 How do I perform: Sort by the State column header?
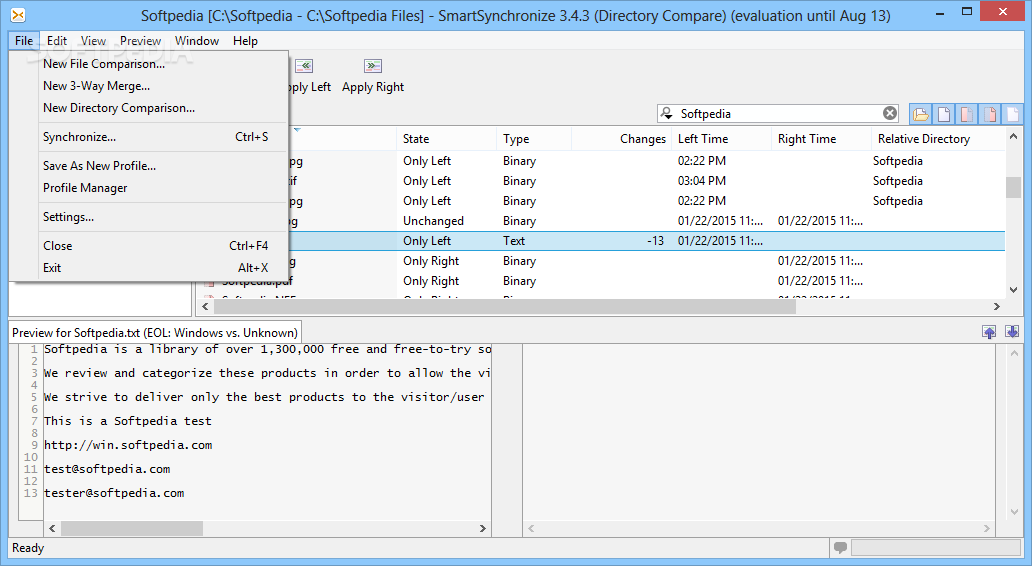446,139
